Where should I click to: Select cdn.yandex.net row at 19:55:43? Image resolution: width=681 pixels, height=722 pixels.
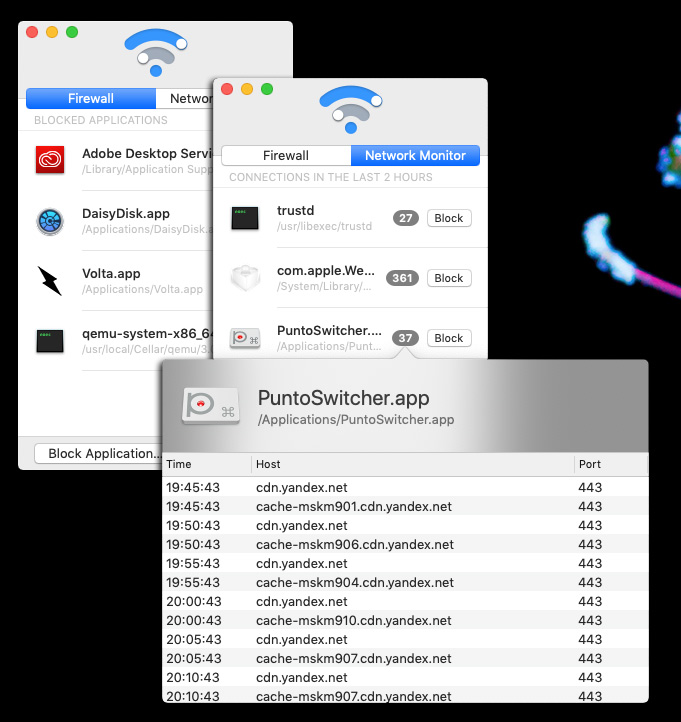point(405,564)
